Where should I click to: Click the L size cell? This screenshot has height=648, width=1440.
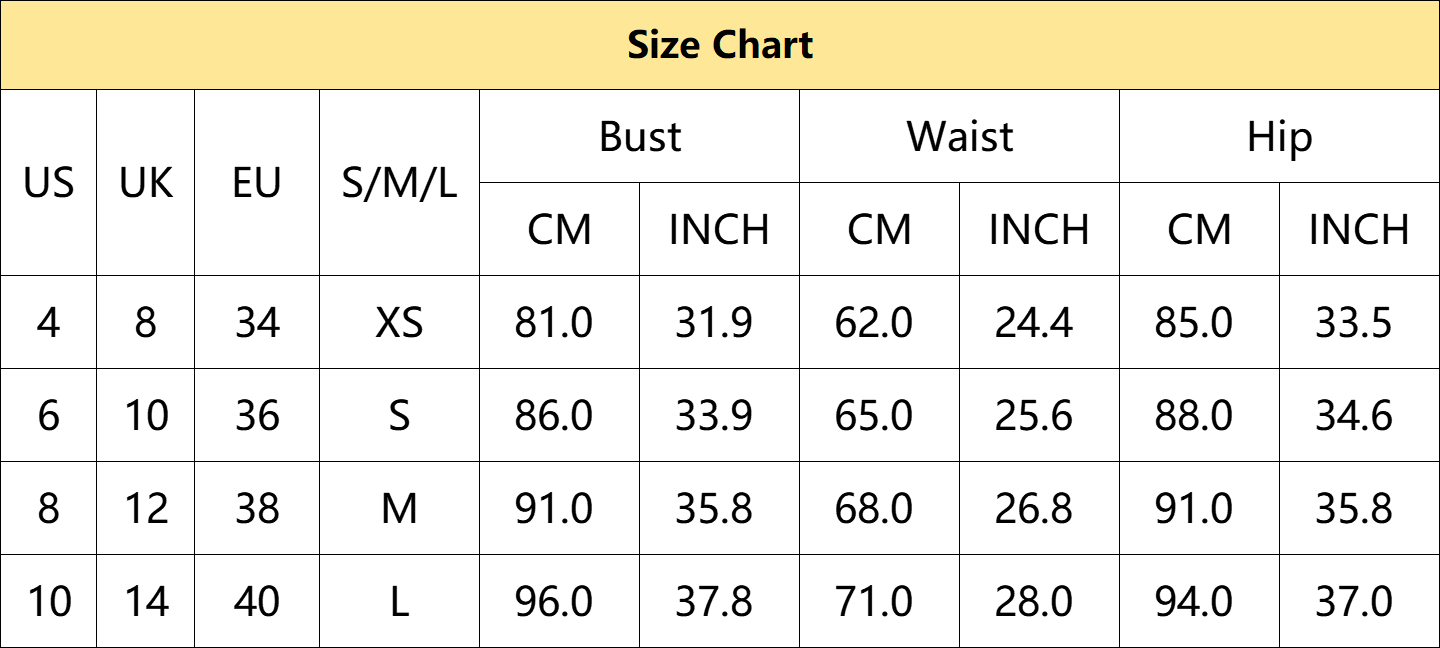(x=399, y=601)
